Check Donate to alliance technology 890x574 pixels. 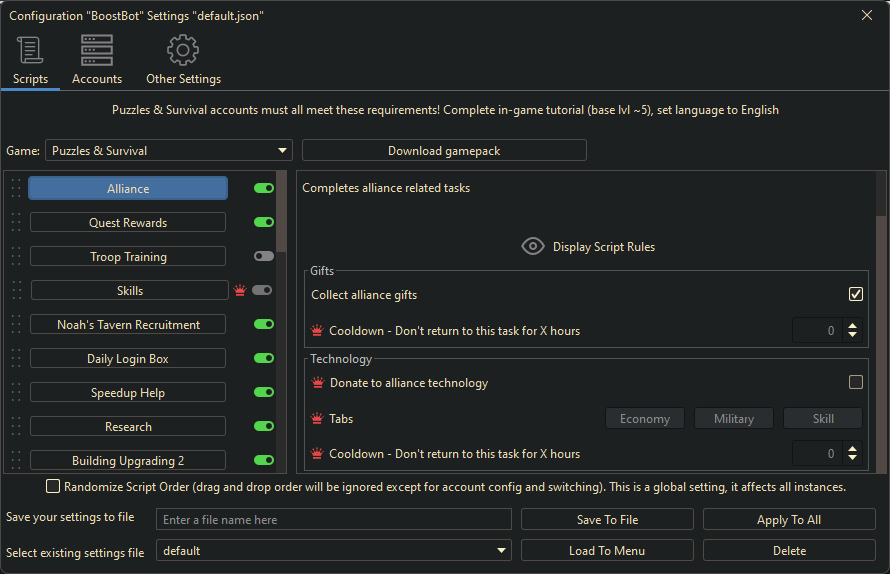(x=855, y=382)
